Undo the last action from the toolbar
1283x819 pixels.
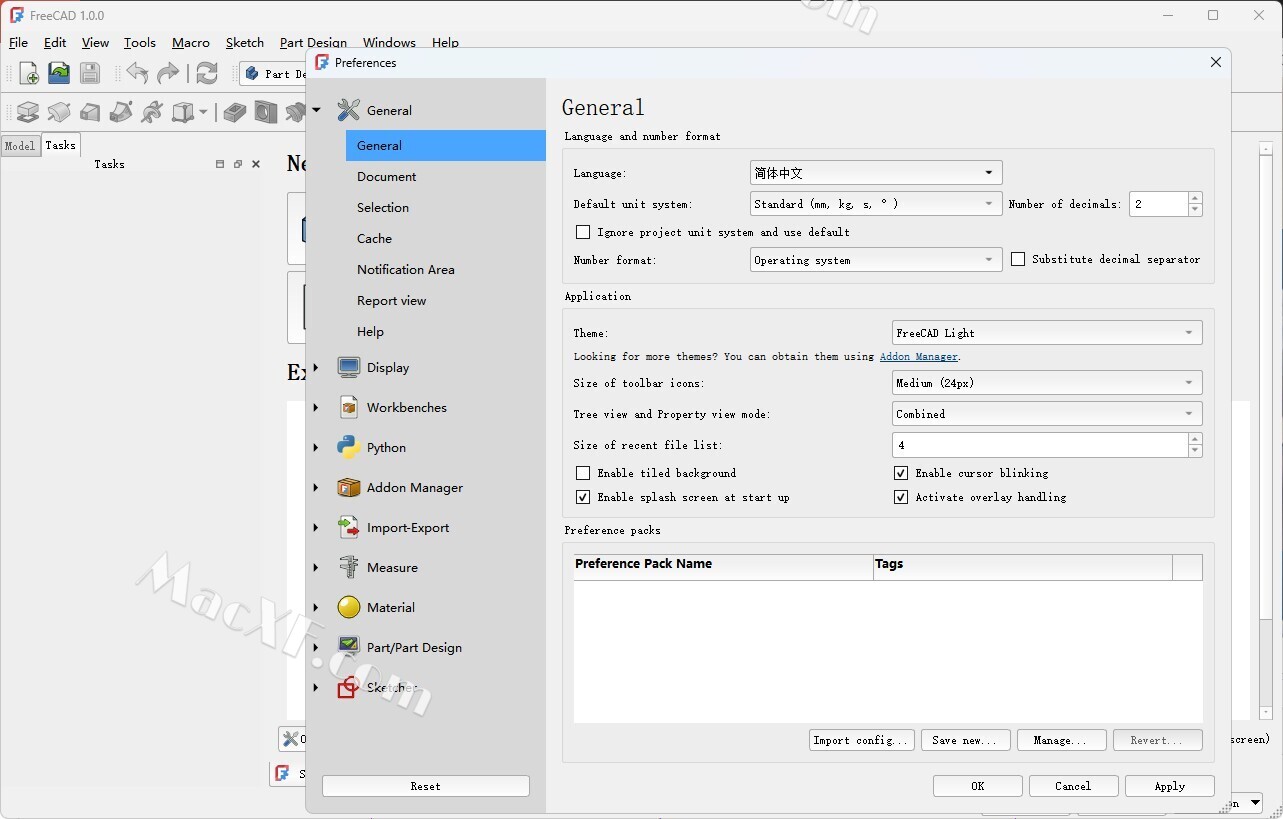click(137, 73)
